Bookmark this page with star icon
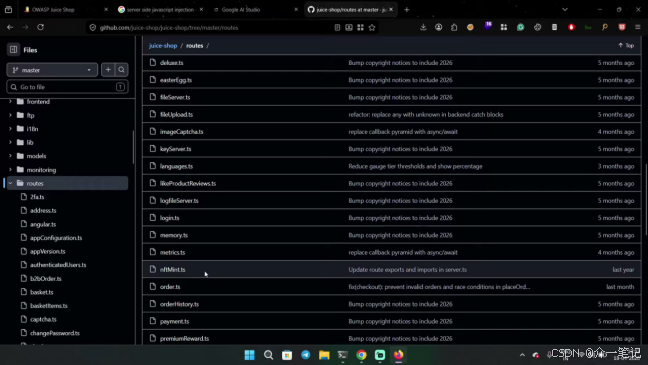The height and width of the screenshot is (365, 648). click(x=372, y=28)
